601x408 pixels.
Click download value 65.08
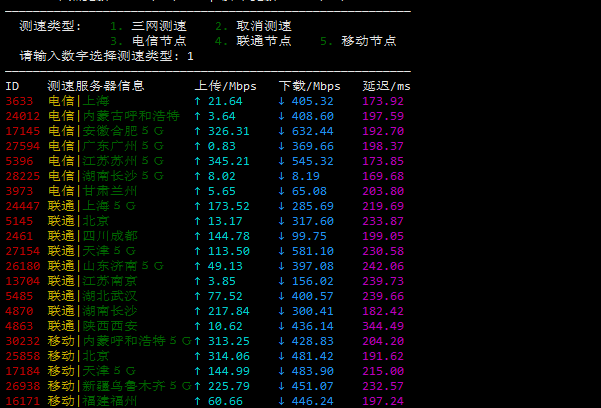pos(309,191)
